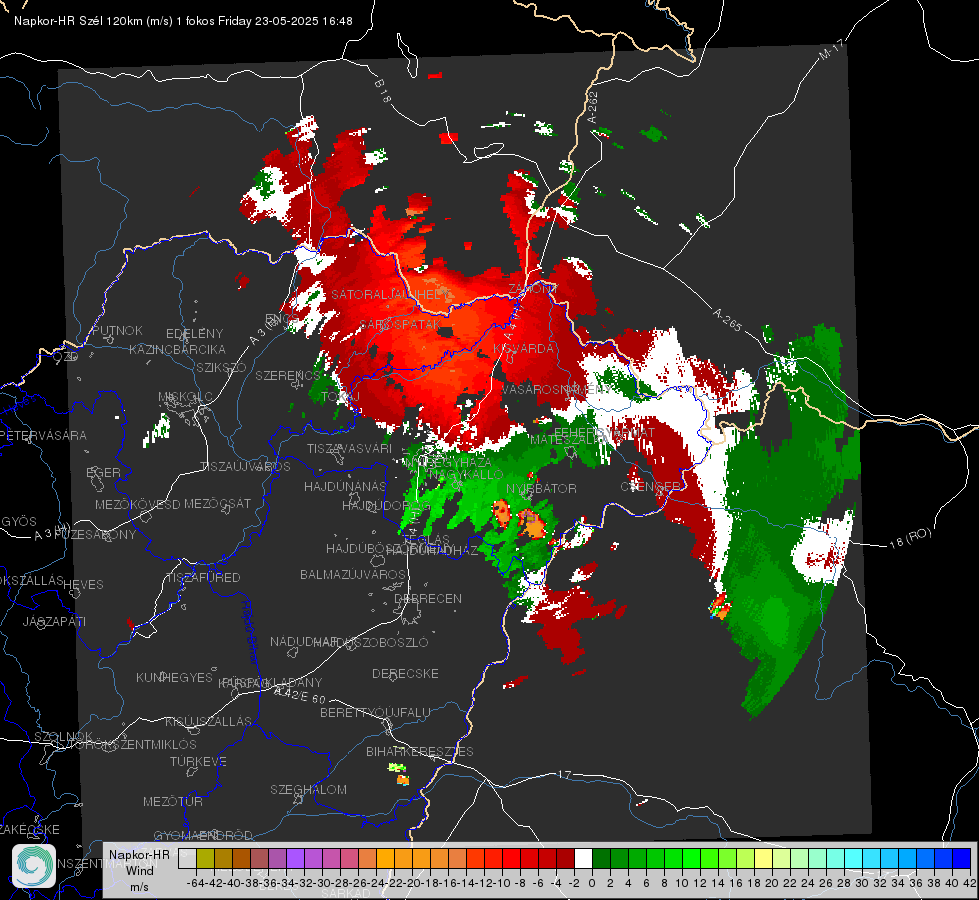Click the NAGYKÁLLÓ city label

466,475
